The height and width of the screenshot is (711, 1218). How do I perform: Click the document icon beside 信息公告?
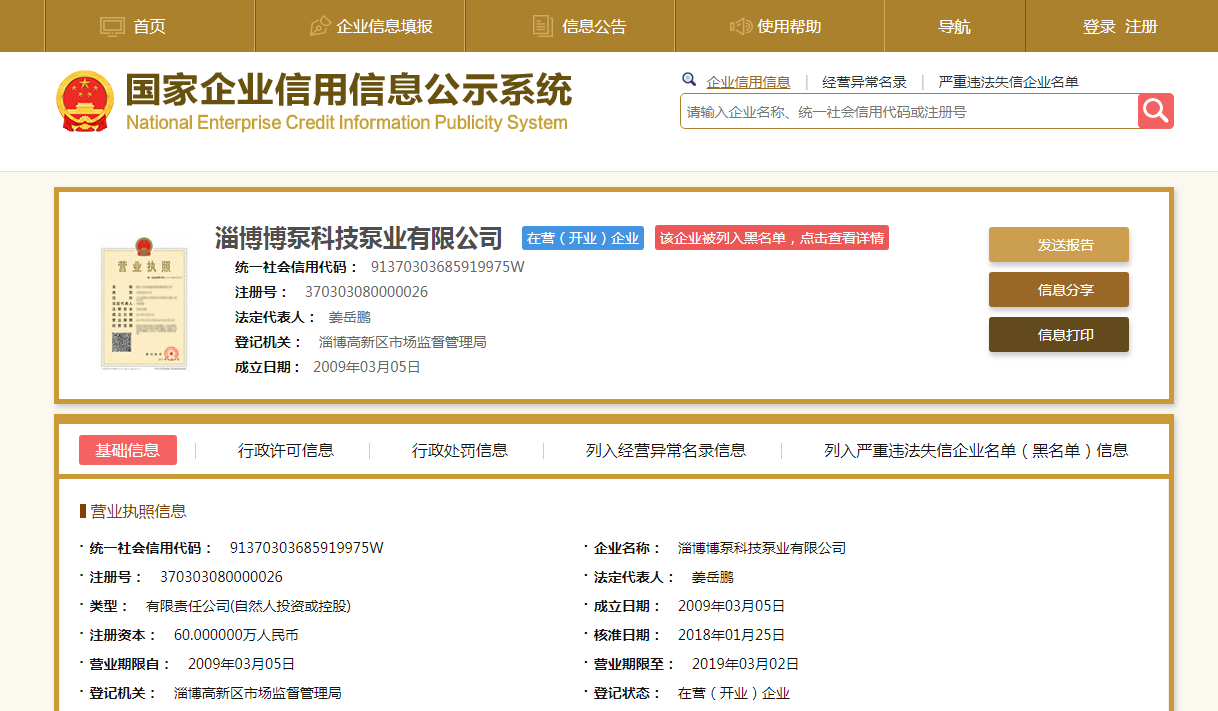[x=542, y=26]
